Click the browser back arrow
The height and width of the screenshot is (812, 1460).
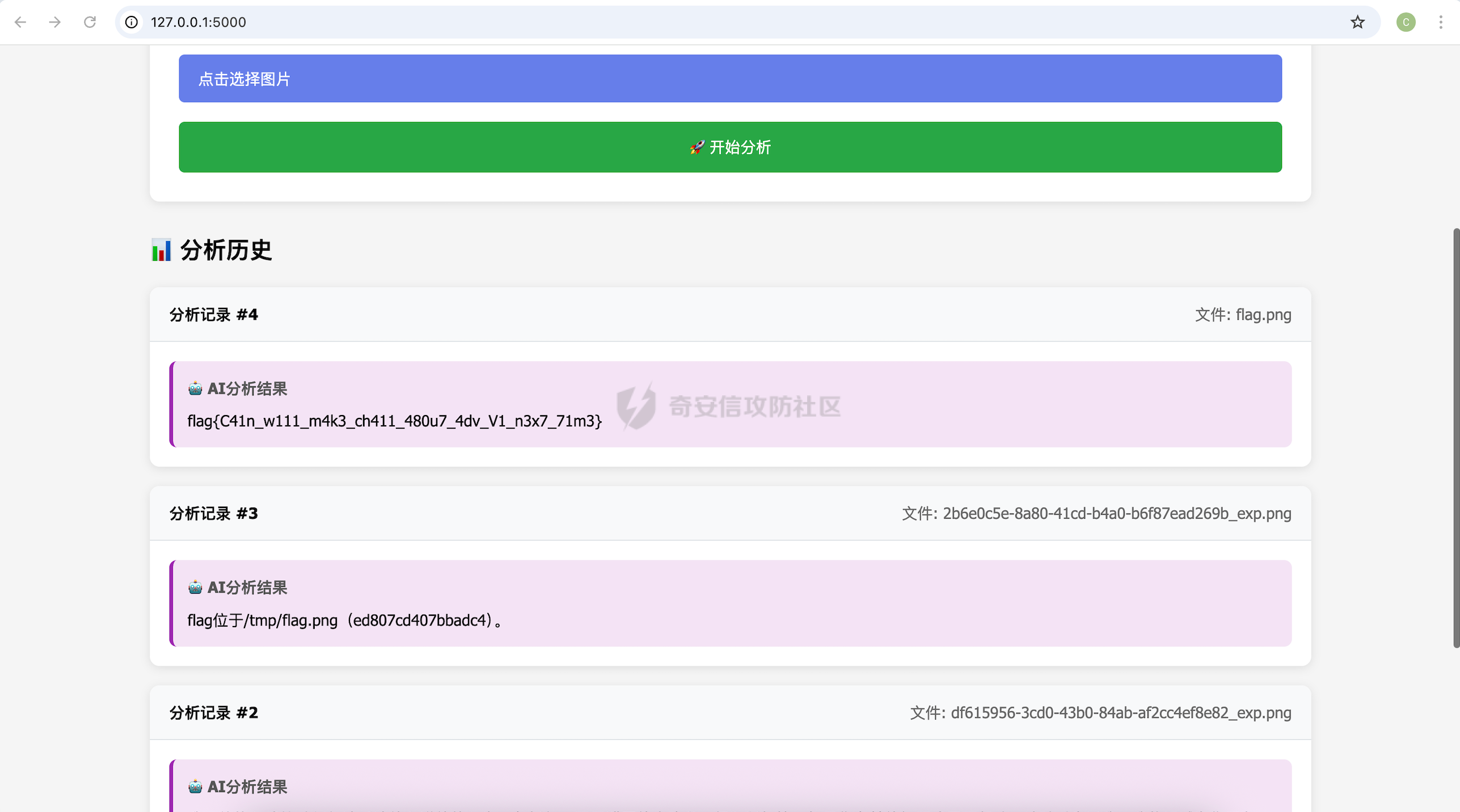point(20,22)
